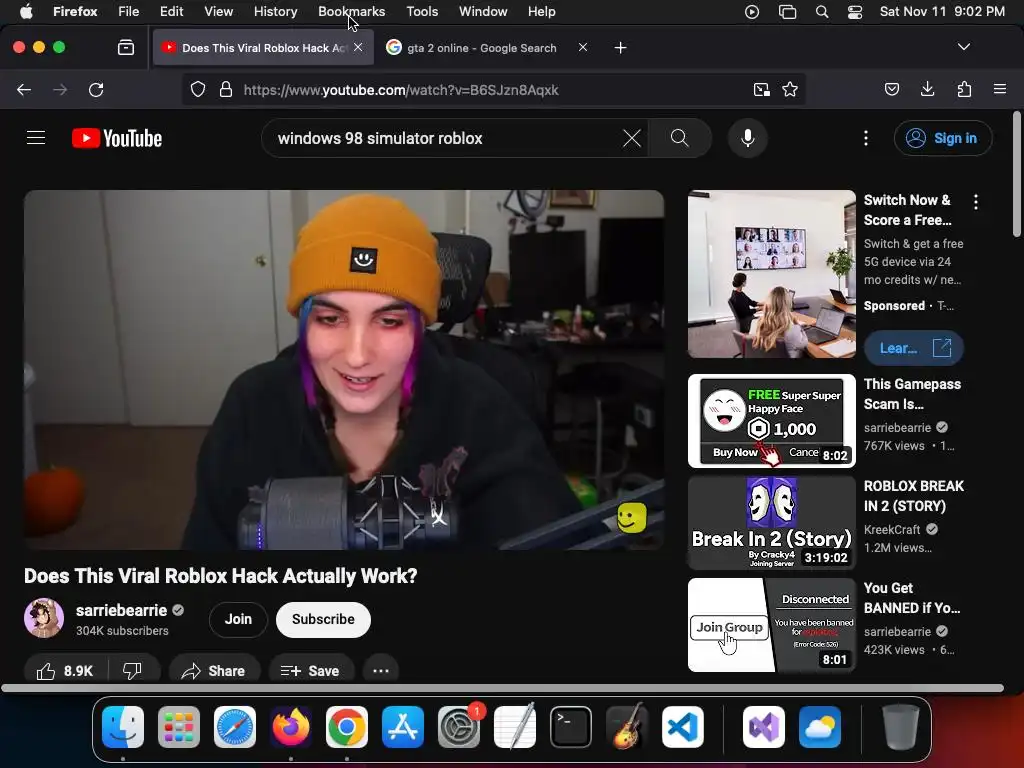Open the sponsored Switch Now ad thumbnail
This screenshot has width=1024, height=768.
point(771,274)
